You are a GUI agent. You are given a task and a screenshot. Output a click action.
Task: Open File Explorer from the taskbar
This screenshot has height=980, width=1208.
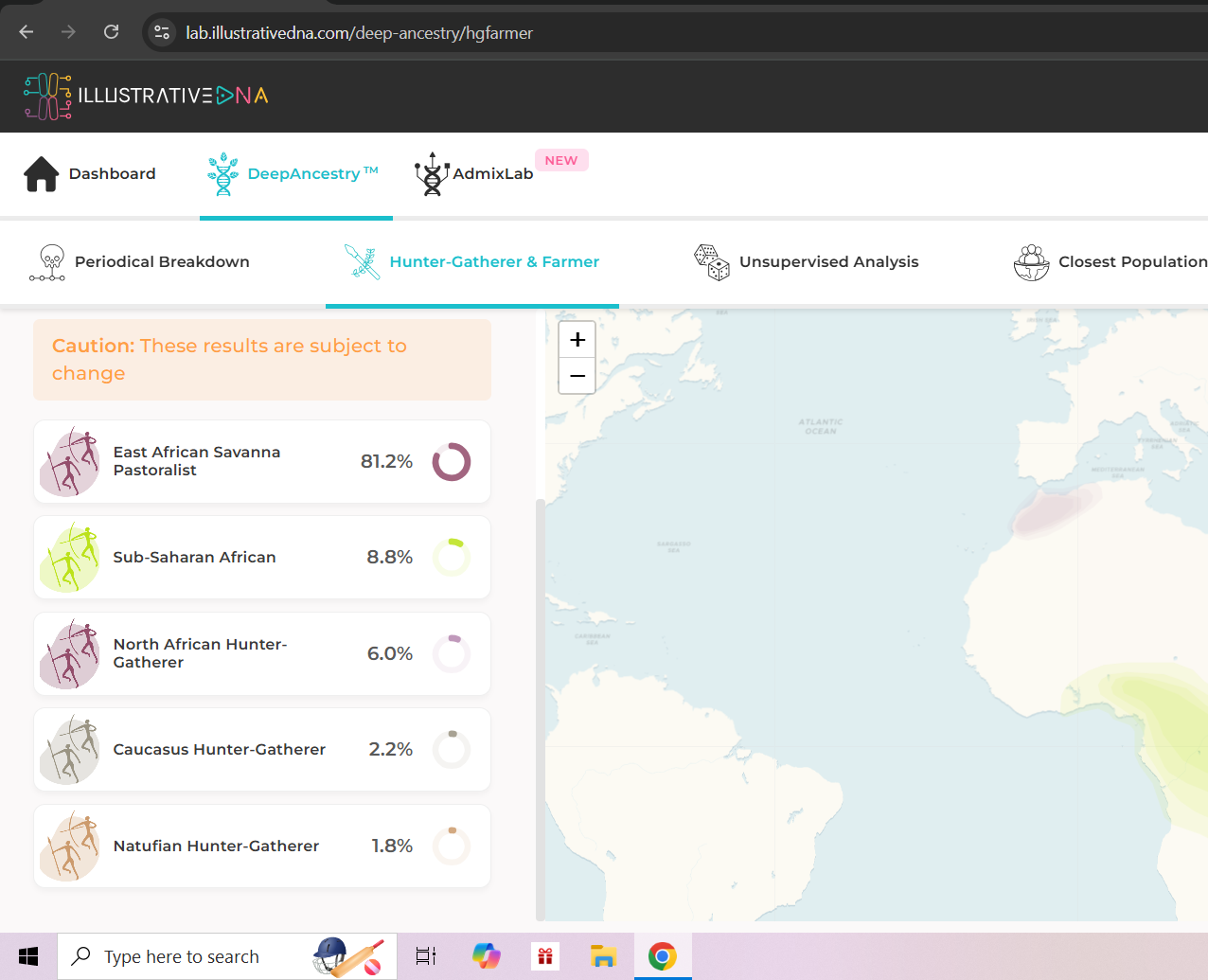603,956
